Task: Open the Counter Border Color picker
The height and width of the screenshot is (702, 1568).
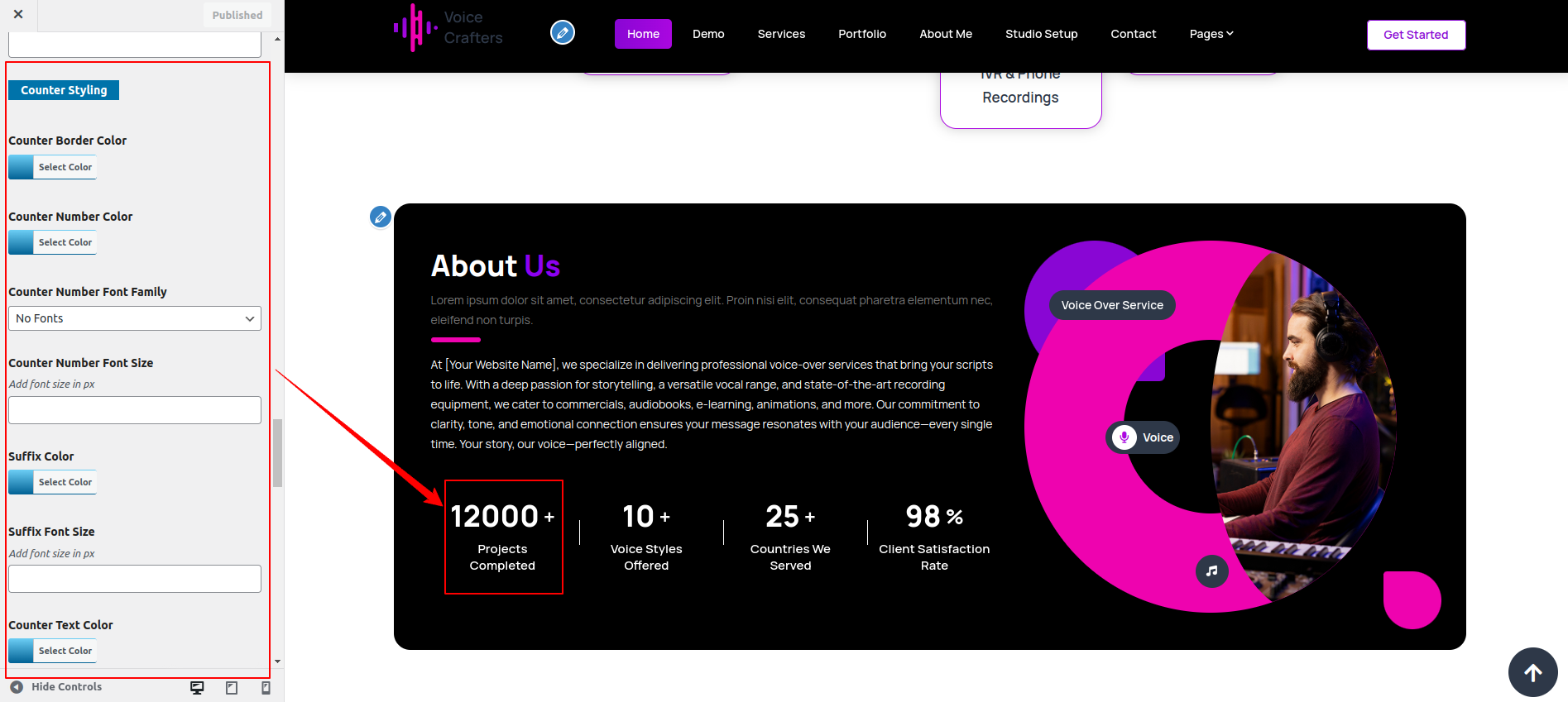Action: (x=53, y=167)
